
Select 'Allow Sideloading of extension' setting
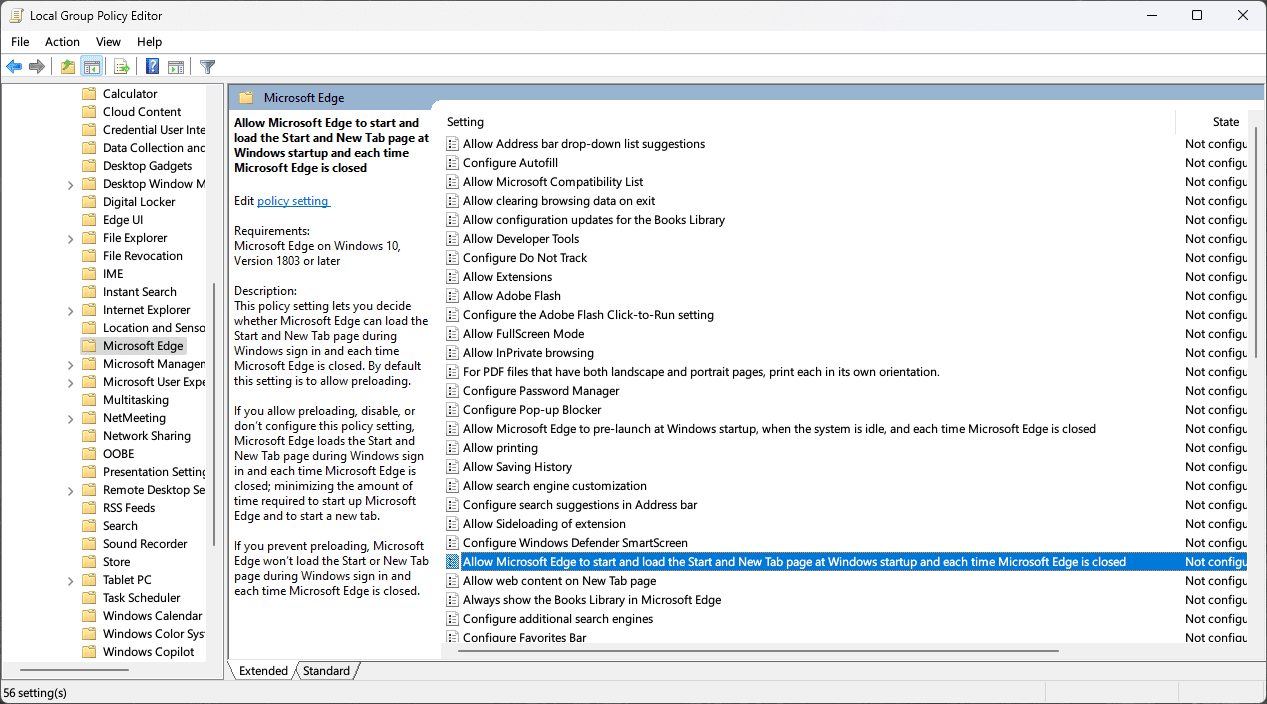(544, 524)
